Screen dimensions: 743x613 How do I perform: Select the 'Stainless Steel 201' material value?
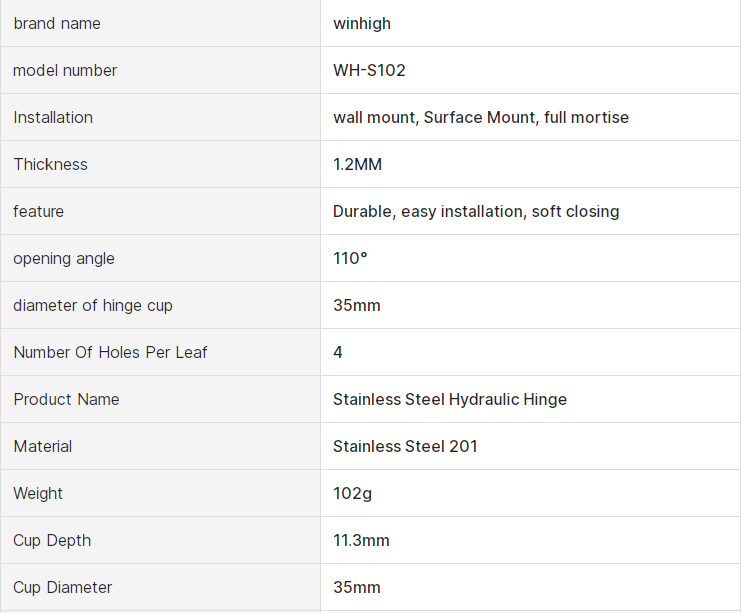pyautogui.click(x=405, y=446)
